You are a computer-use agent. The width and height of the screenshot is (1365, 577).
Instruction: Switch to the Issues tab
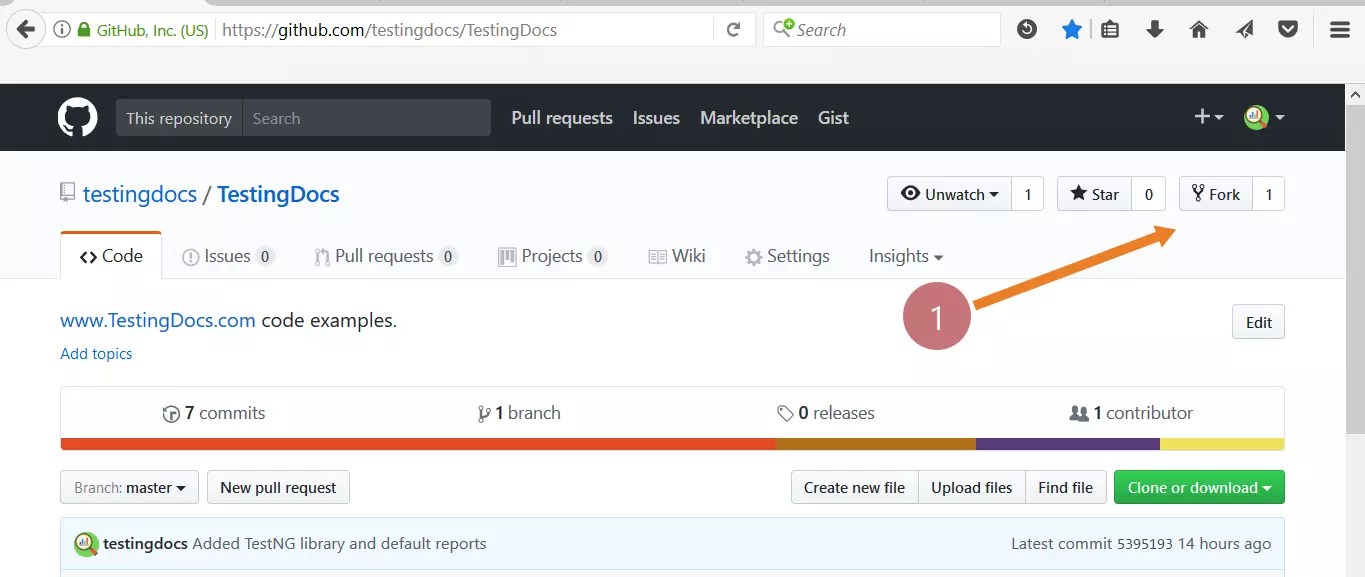(x=227, y=255)
